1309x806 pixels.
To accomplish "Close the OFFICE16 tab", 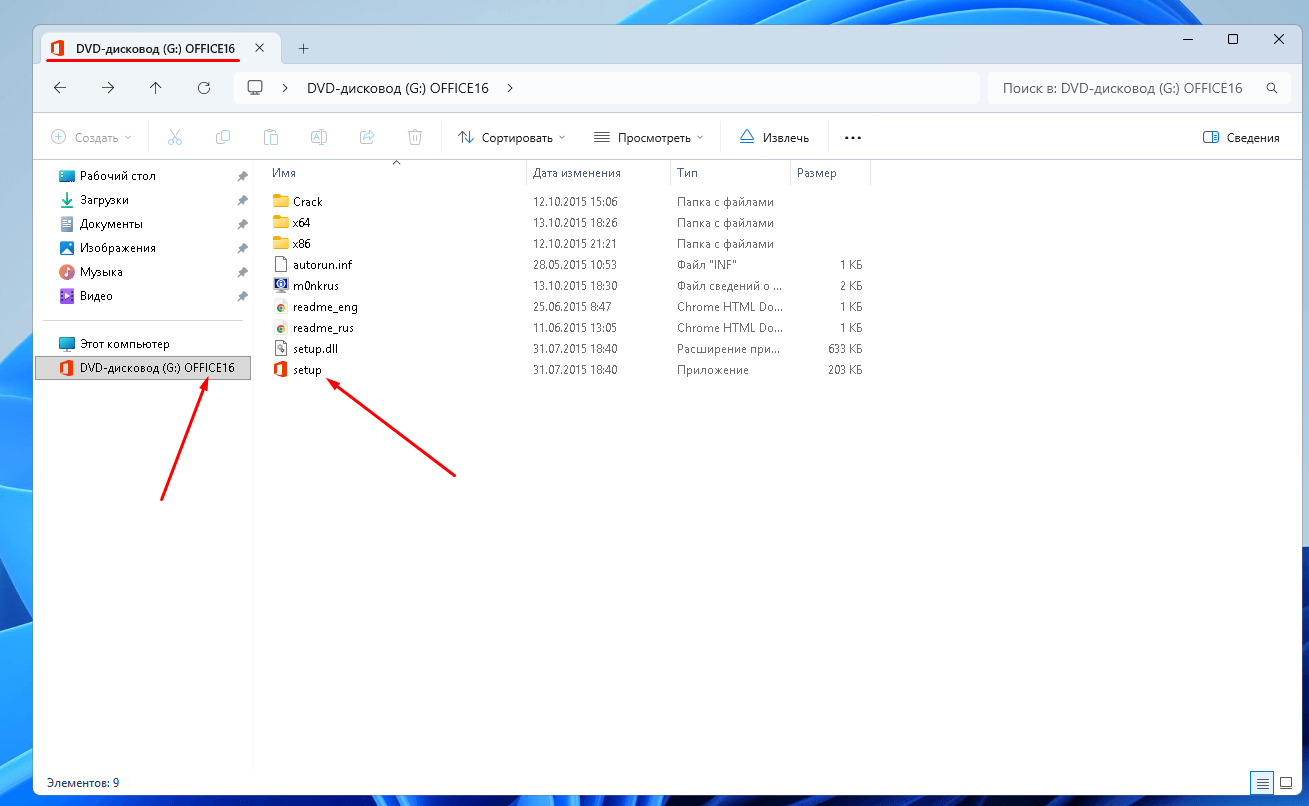I will point(260,48).
